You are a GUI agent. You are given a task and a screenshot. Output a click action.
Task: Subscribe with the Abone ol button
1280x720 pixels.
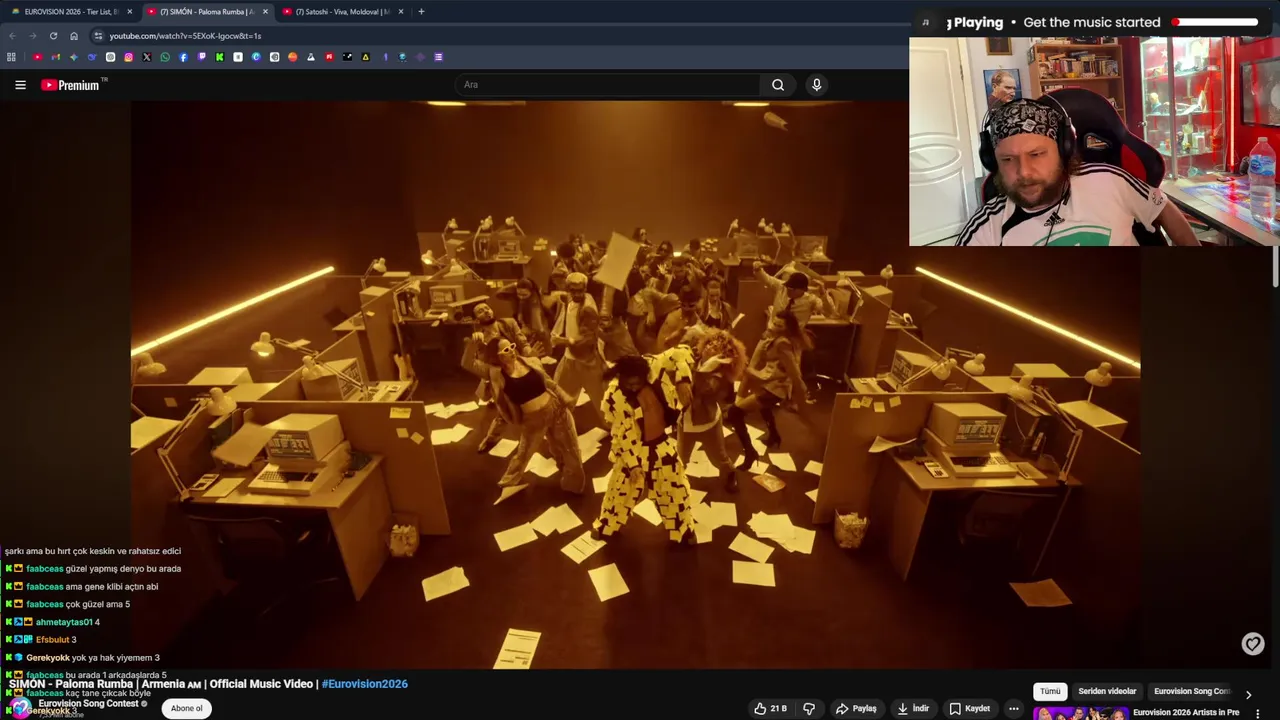[186, 709]
